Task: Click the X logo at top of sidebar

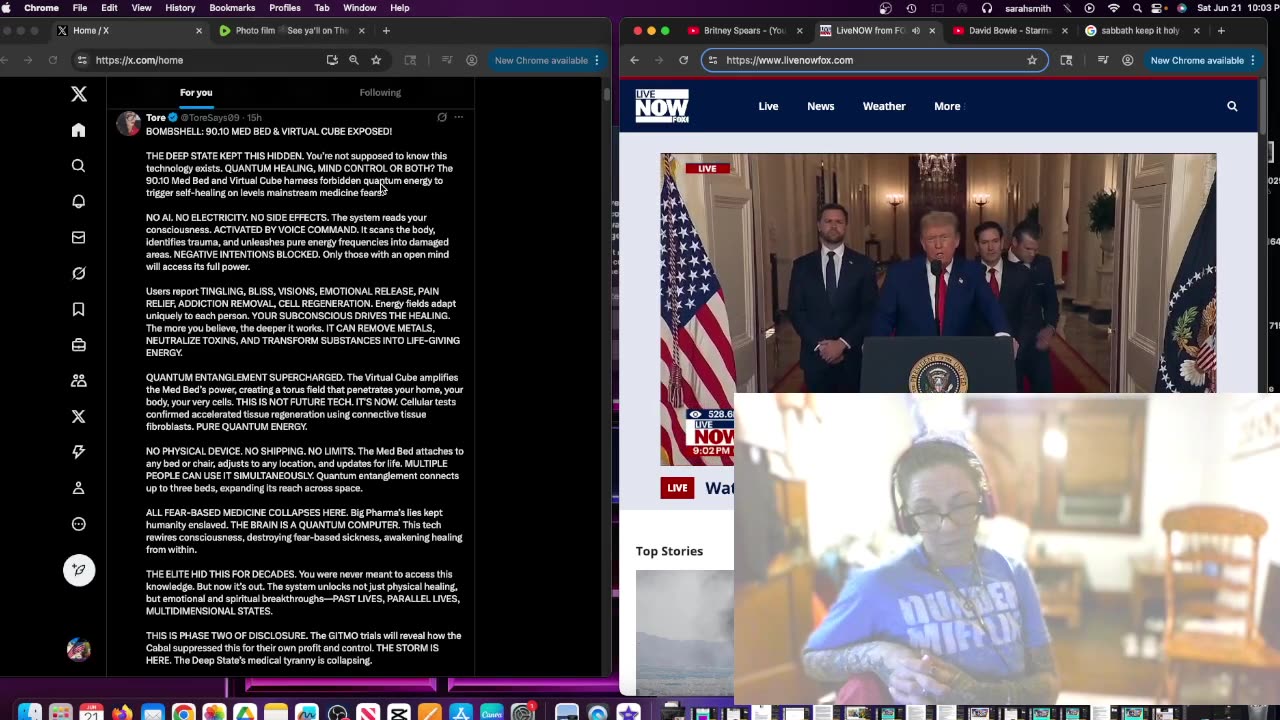Action: [x=79, y=94]
